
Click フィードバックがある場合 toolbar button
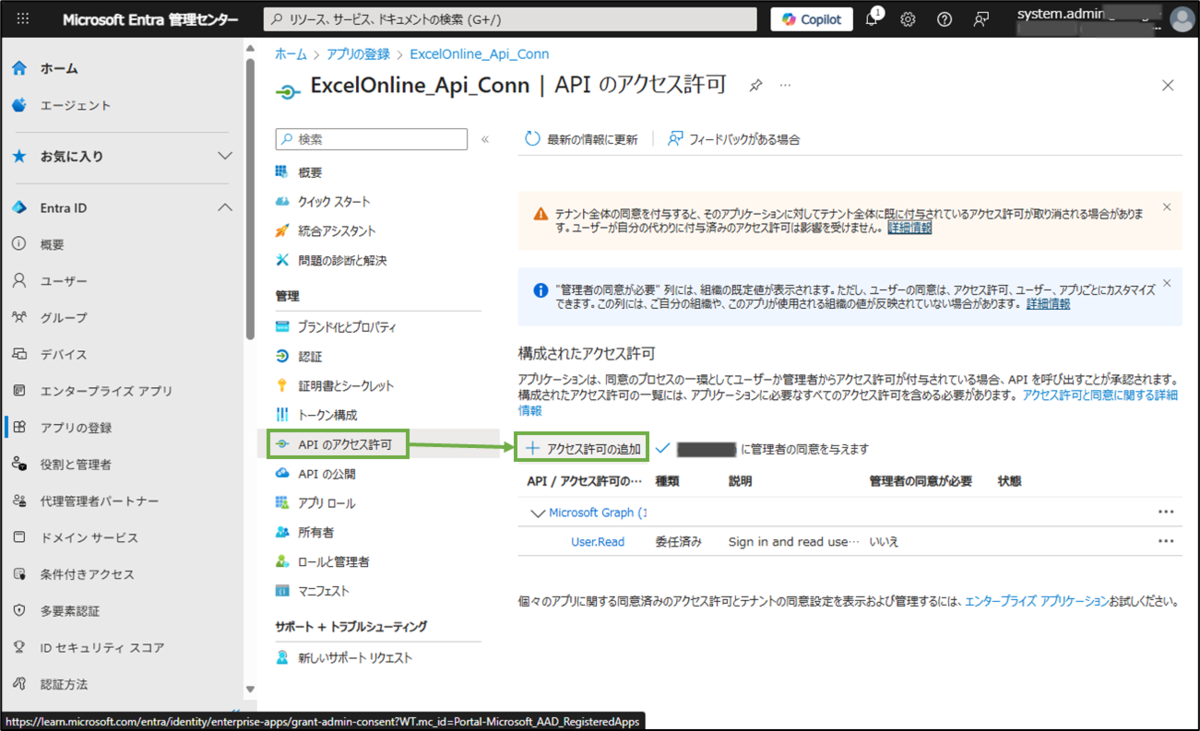click(734, 139)
